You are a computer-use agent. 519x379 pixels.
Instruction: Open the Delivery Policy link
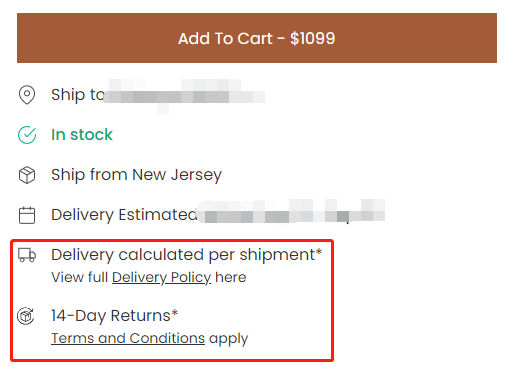[161, 277]
